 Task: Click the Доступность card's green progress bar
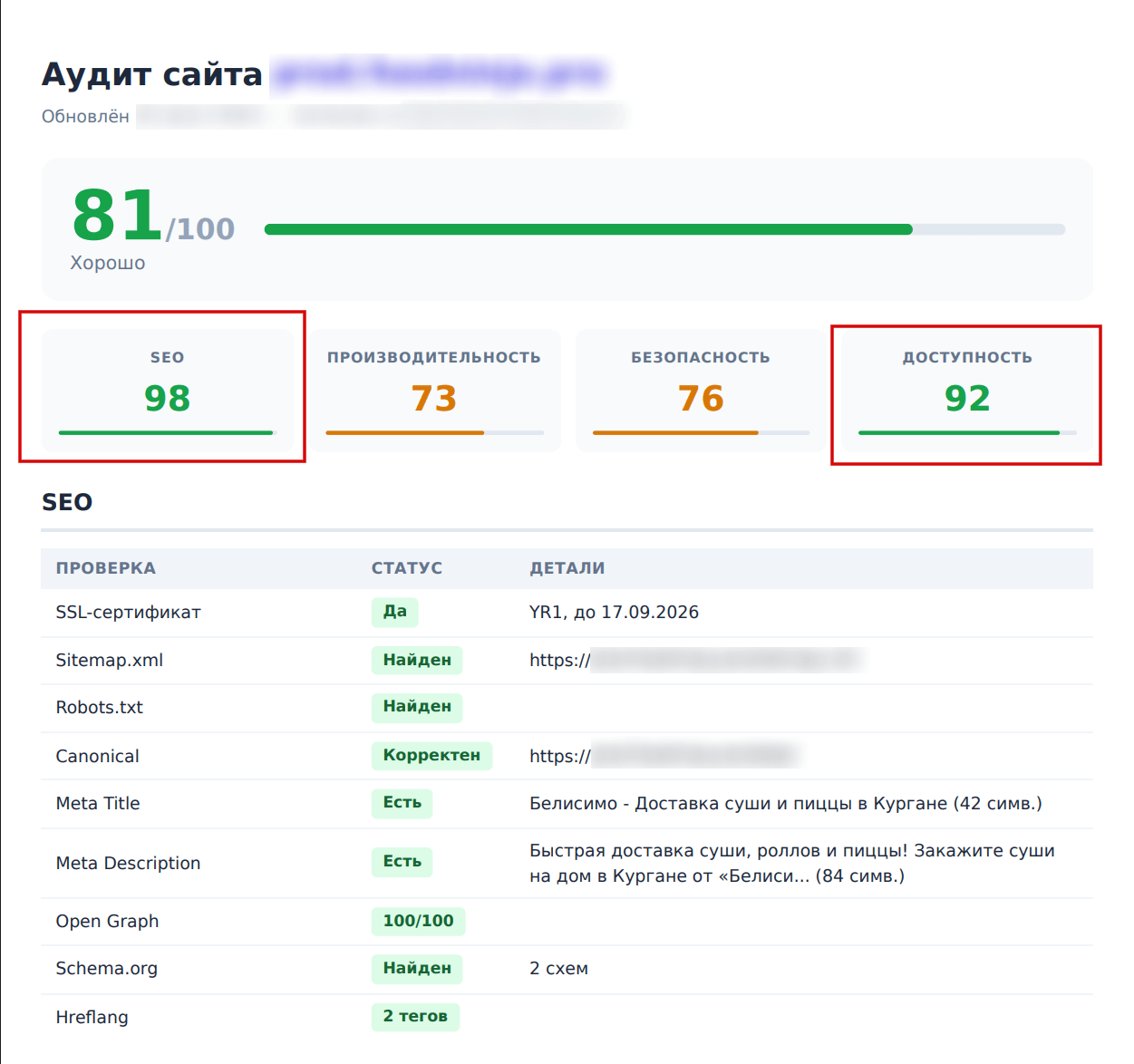[x=967, y=432]
